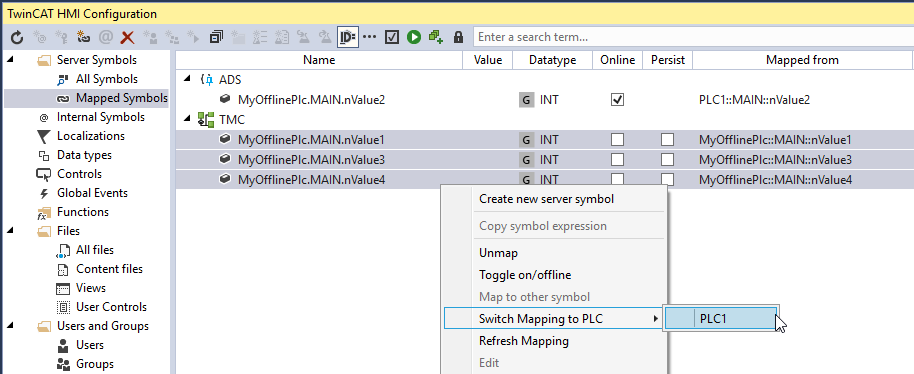Open Functions tree item
The width and height of the screenshot is (914, 374).
[x=83, y=212]
